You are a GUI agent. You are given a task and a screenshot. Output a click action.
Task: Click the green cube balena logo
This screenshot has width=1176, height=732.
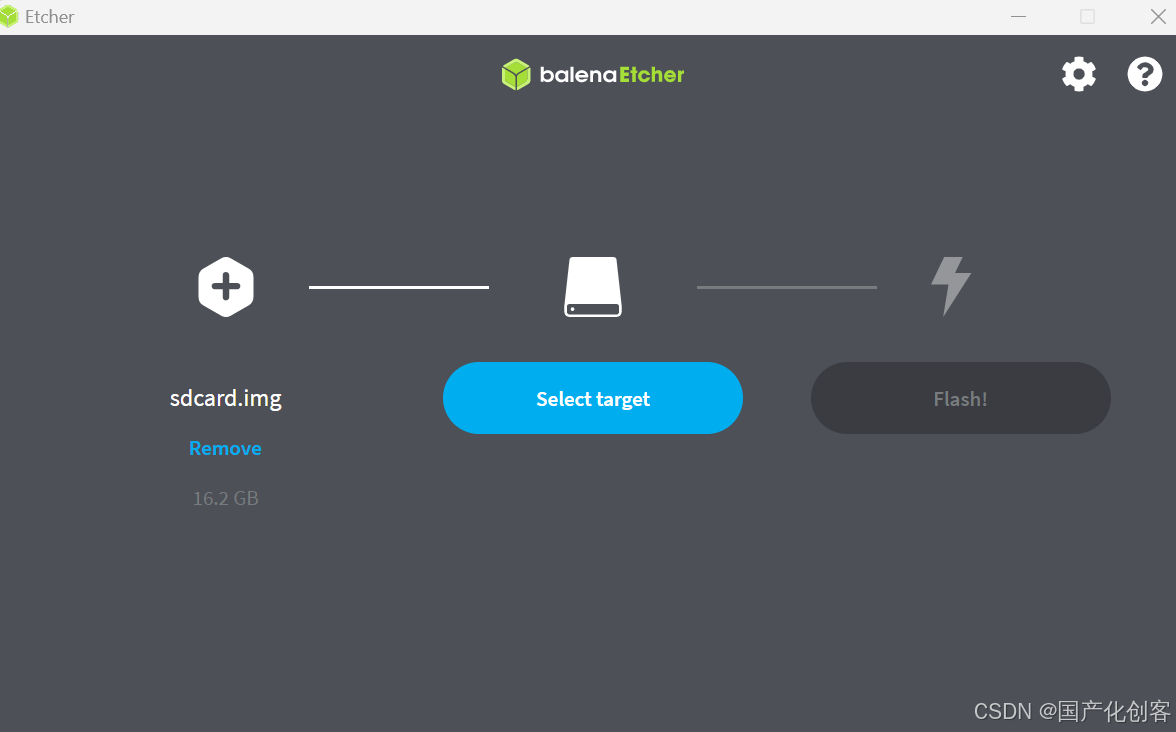tap(516, 74)
